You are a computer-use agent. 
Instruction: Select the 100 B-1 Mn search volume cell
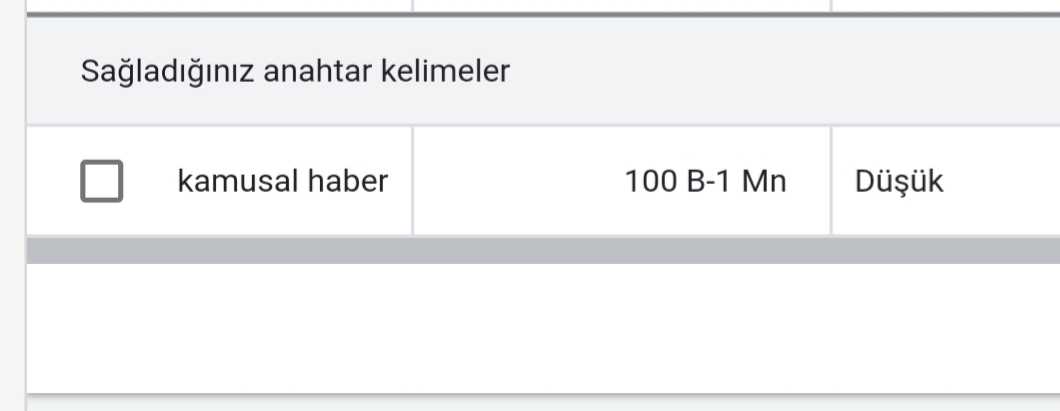(621, 181)
